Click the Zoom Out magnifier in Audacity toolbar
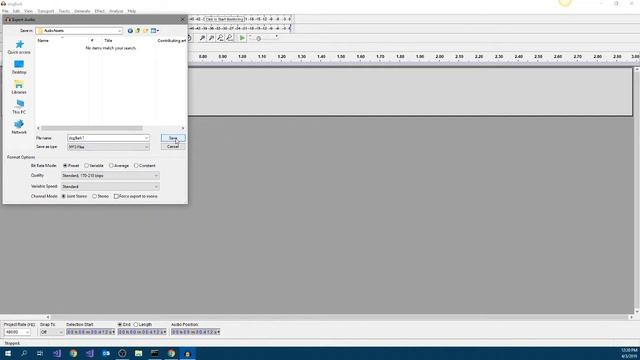640x360 pixels. pyautogui.click(x=211, y=38)
